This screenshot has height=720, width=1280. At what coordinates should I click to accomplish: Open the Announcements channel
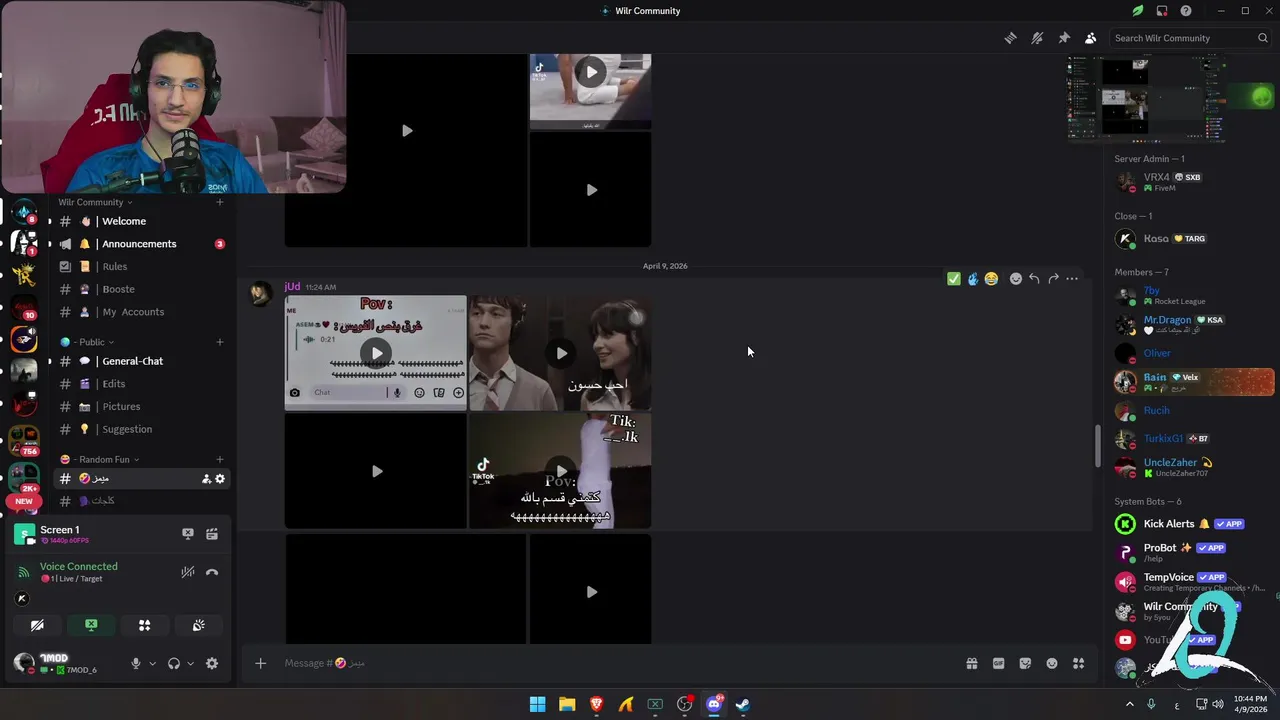(141, 244)
